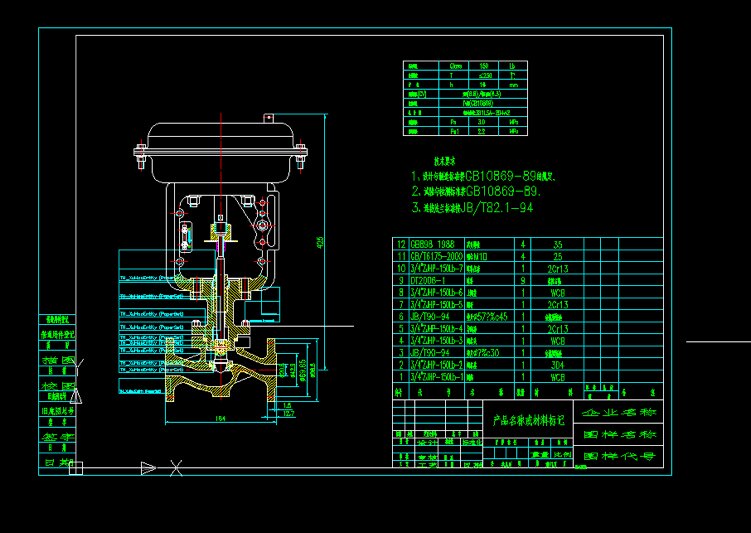The height and width of the screenshot is (533, 751).
Task: Click the Pn1 symbol cell
Action: 454,131
